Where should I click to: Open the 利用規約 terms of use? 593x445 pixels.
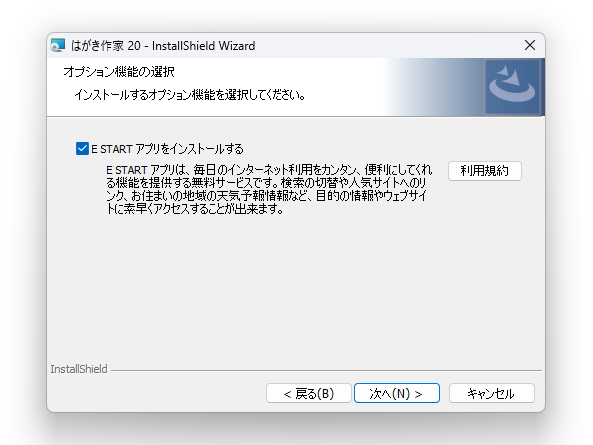484,171
